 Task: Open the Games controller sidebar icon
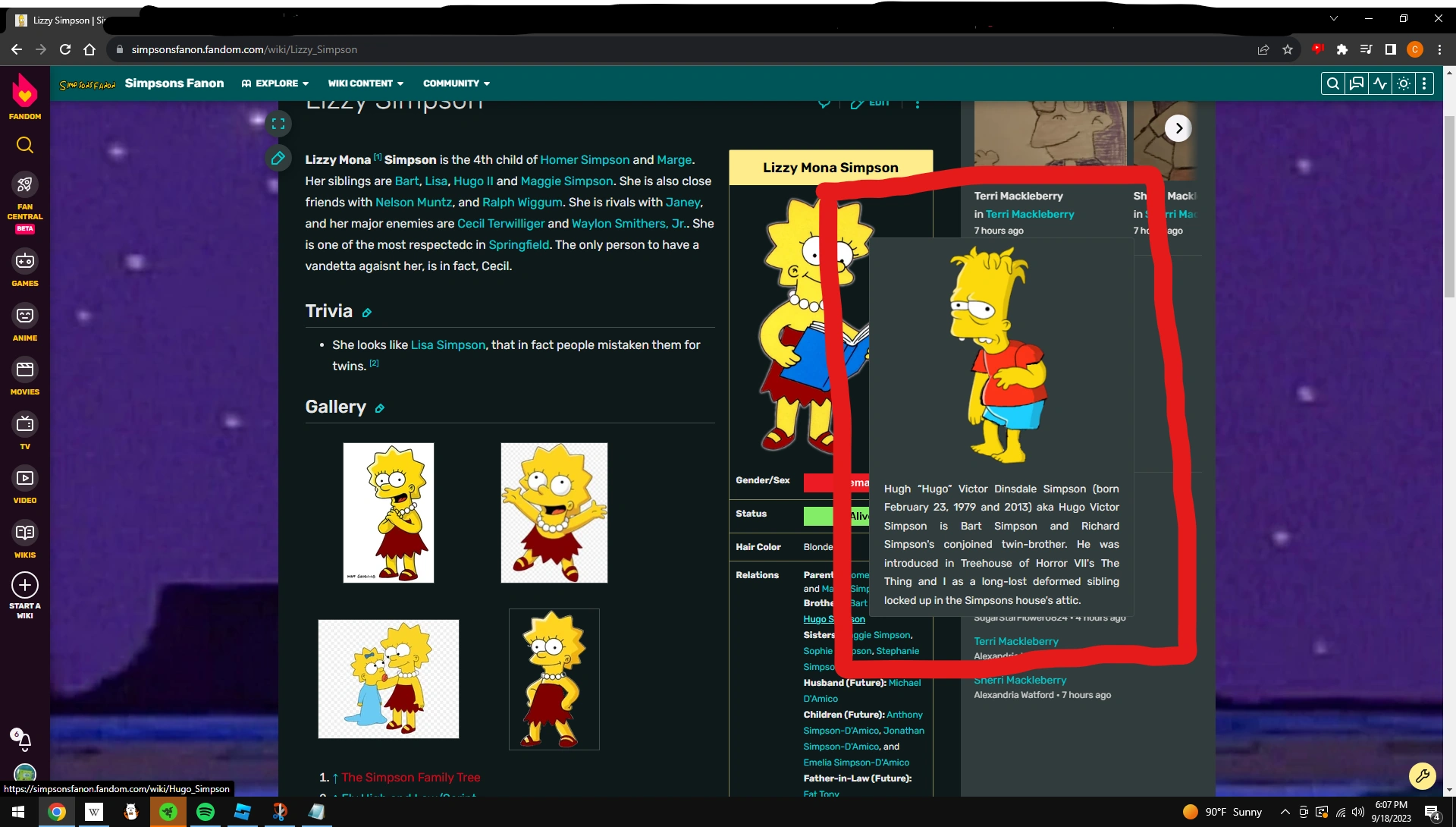click(x=25, y=262)
